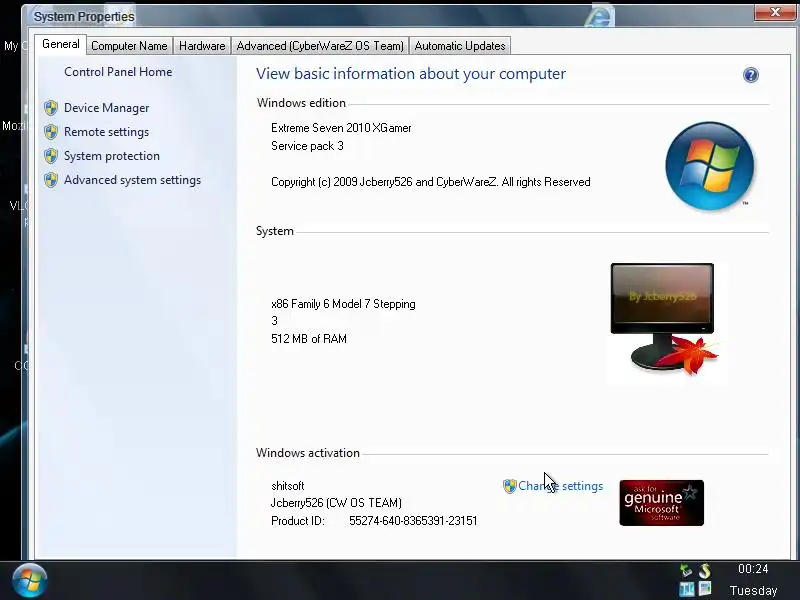This screenshot has width=800, height=600.
Task: Open the Hardware tab
Action: (x=202, y=46)
